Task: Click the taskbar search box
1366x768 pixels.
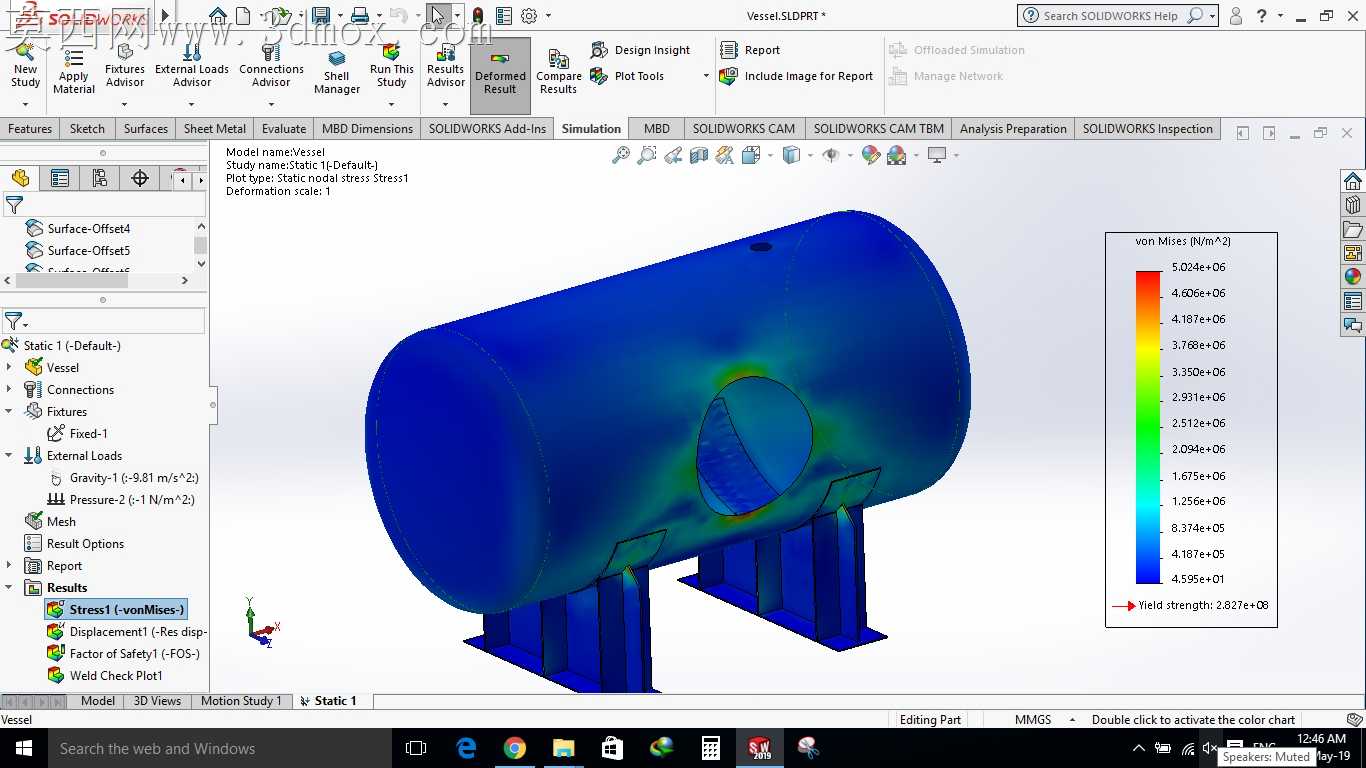Action: pyautogui.click(x=219, y=748)
